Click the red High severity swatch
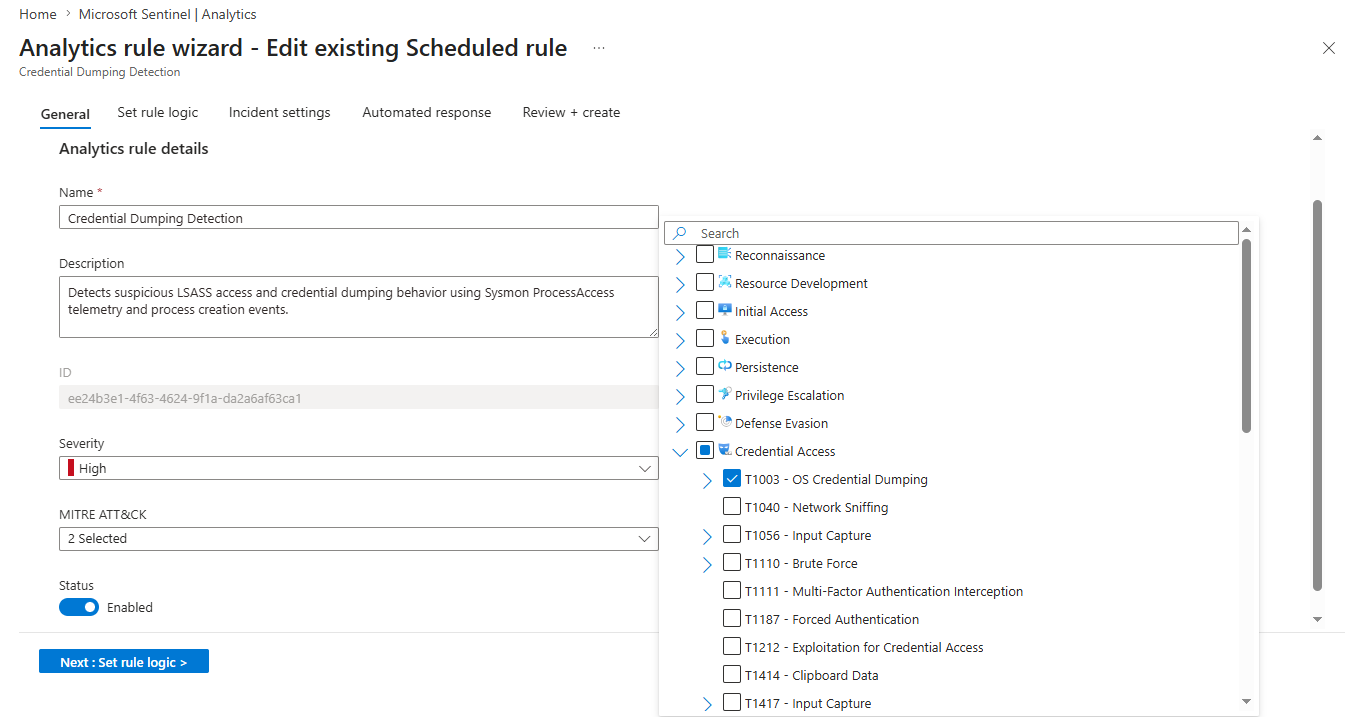 coord(71,468)
